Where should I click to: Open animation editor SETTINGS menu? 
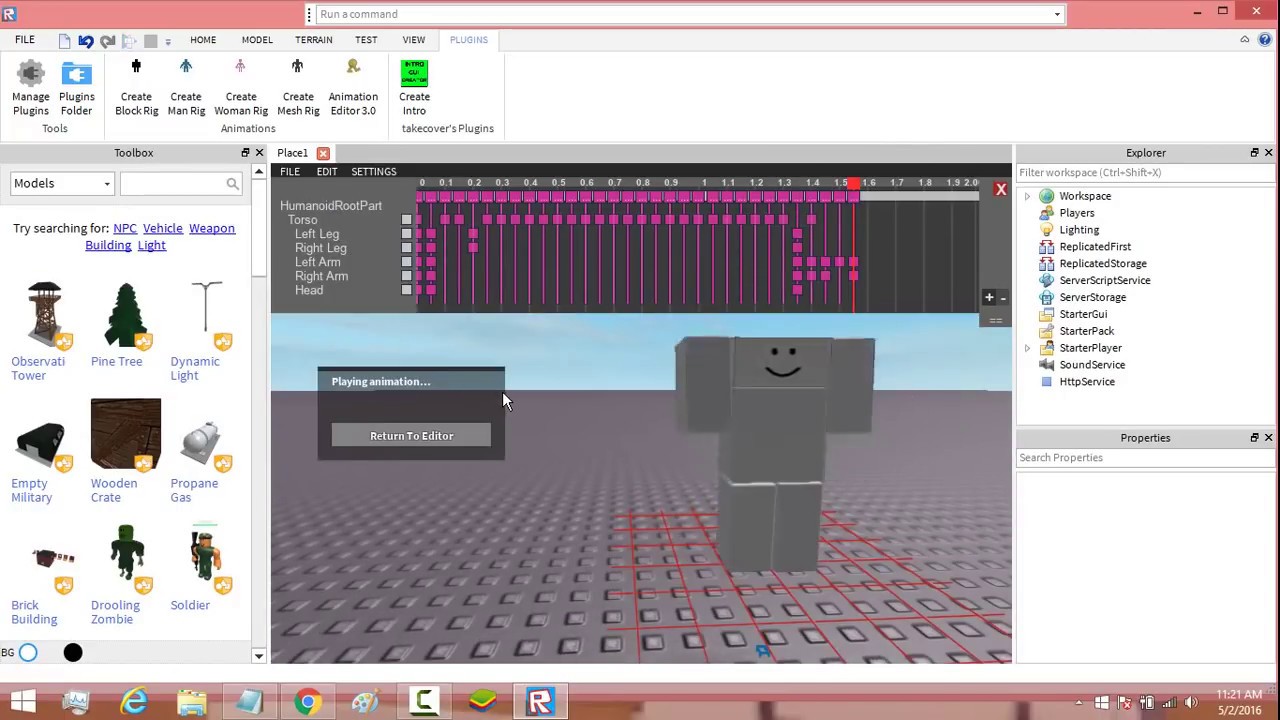tap(374, 172)
